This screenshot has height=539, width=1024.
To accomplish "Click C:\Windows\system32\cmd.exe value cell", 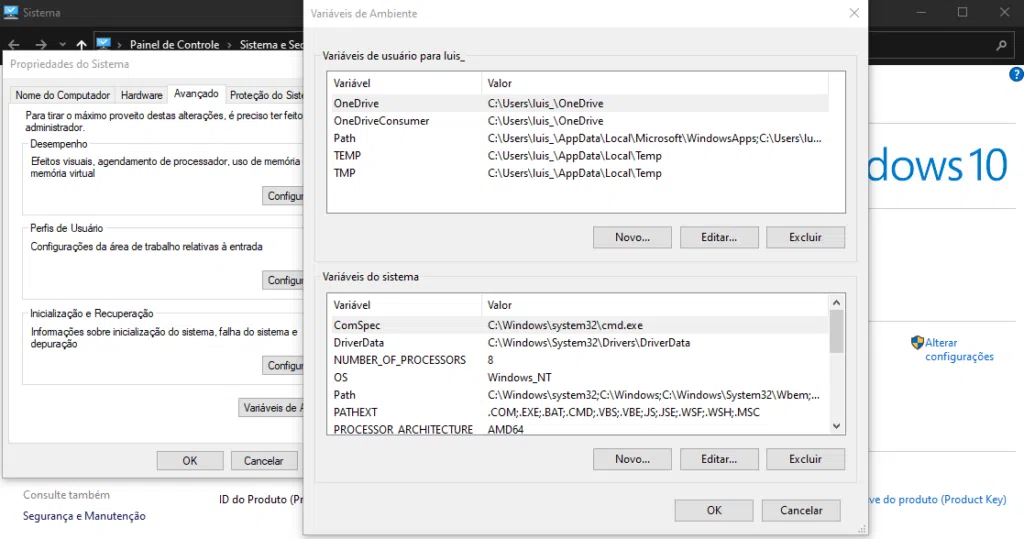I will [565, 325].
